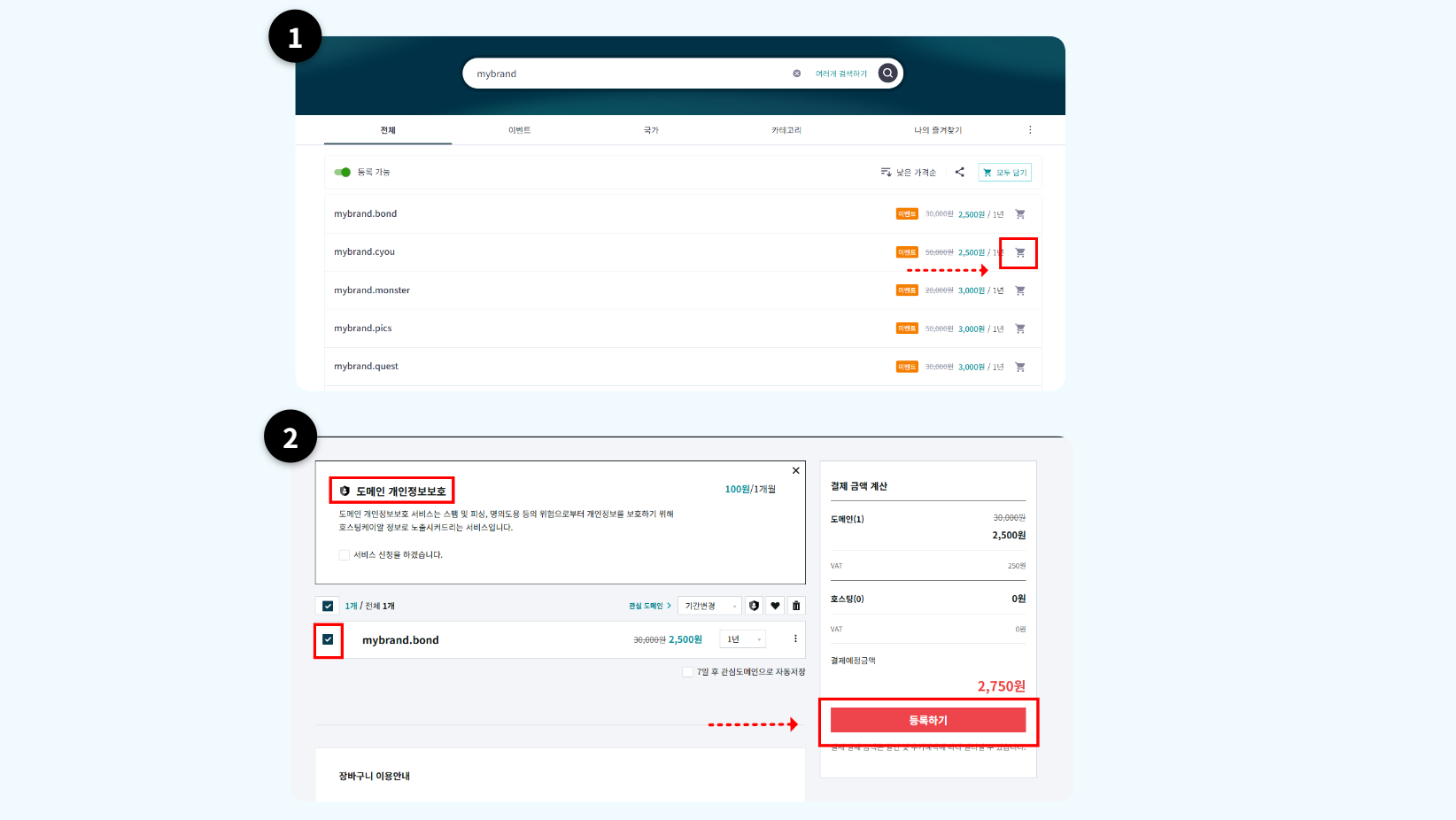Click the trash icon above cart list
Screen dimensions: 1456x820
coord(796,606)
